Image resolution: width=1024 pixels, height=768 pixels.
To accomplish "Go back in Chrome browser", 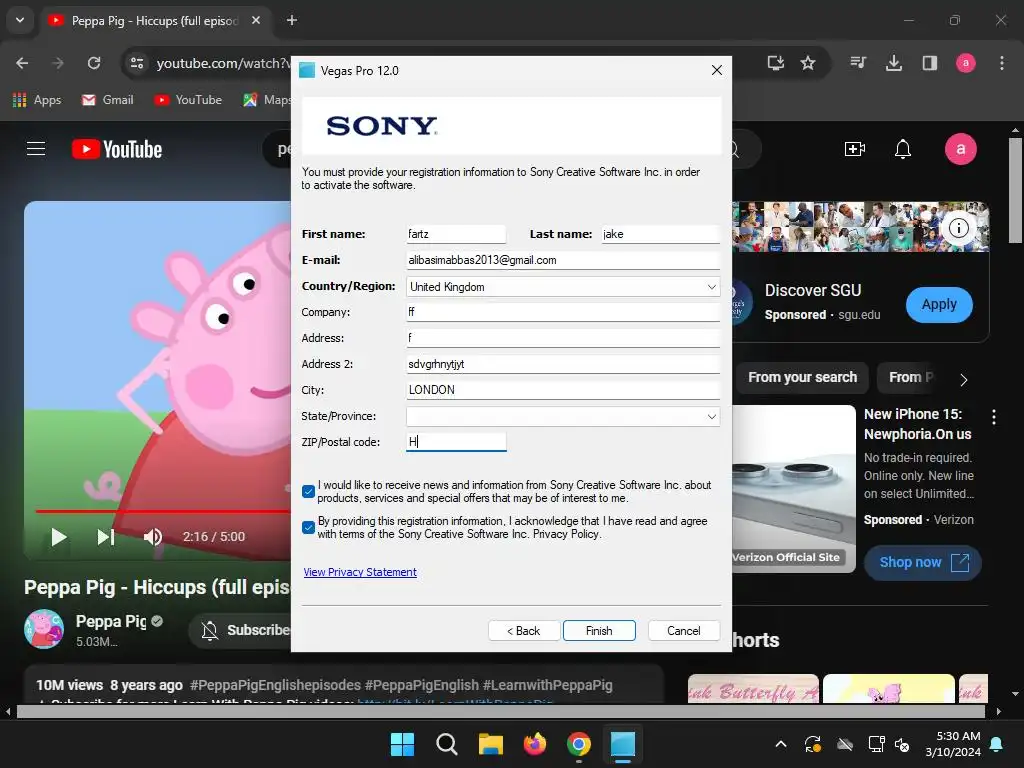I will [x=22, y=63].
